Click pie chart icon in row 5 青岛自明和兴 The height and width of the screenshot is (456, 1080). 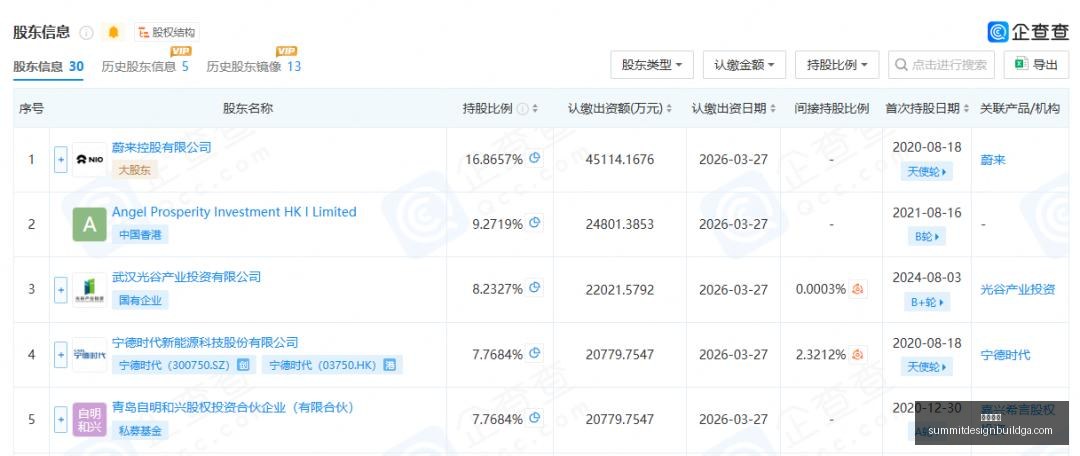(534, 418)
